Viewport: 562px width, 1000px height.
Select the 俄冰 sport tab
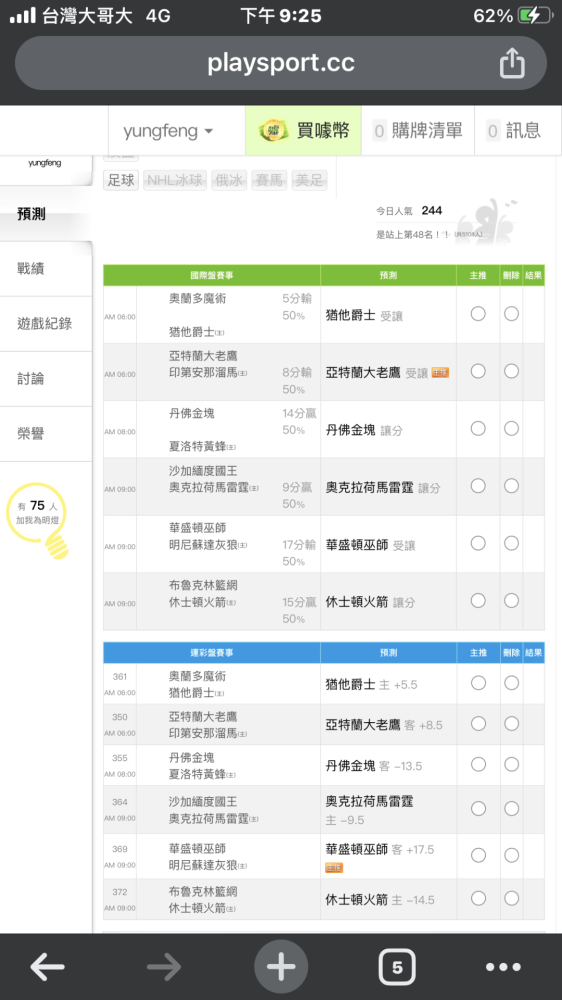click(228, 180)
